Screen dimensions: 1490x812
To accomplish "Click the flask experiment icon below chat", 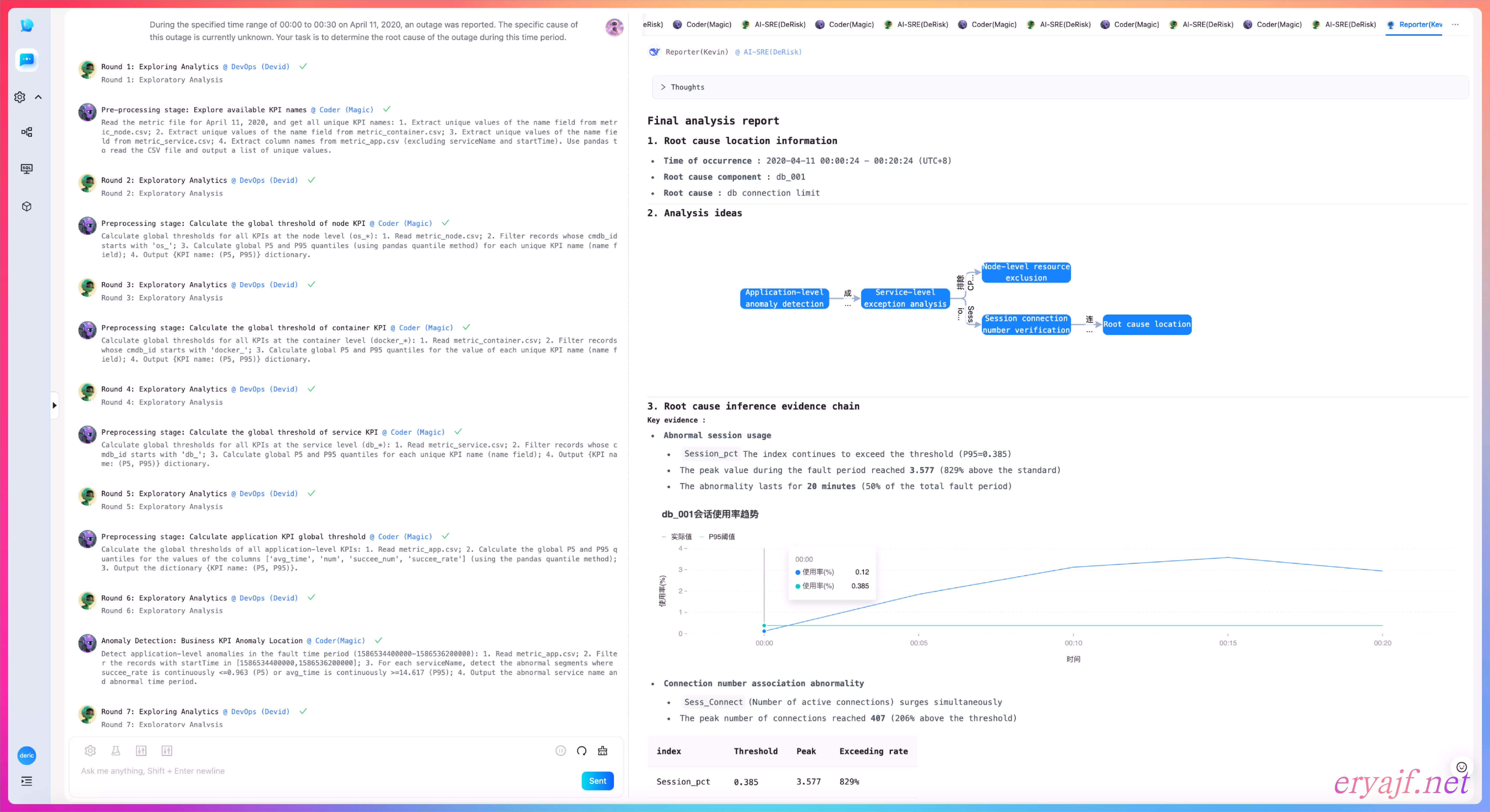I will (116, 750).
